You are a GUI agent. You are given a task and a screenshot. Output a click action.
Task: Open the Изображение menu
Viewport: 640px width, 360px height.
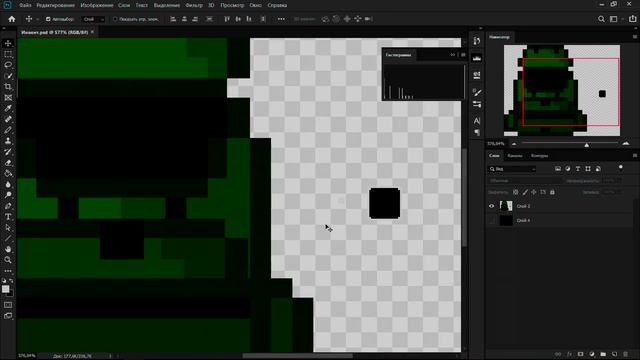(97, 5)
